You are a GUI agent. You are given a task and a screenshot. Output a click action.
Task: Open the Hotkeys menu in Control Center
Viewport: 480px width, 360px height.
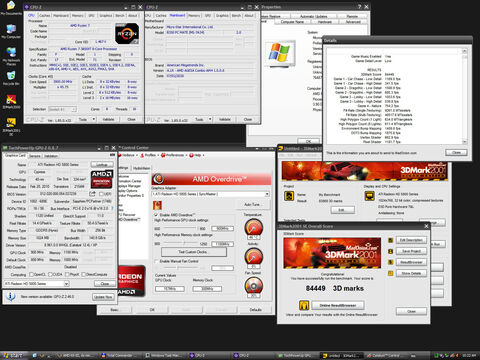(x=127, y=155)
